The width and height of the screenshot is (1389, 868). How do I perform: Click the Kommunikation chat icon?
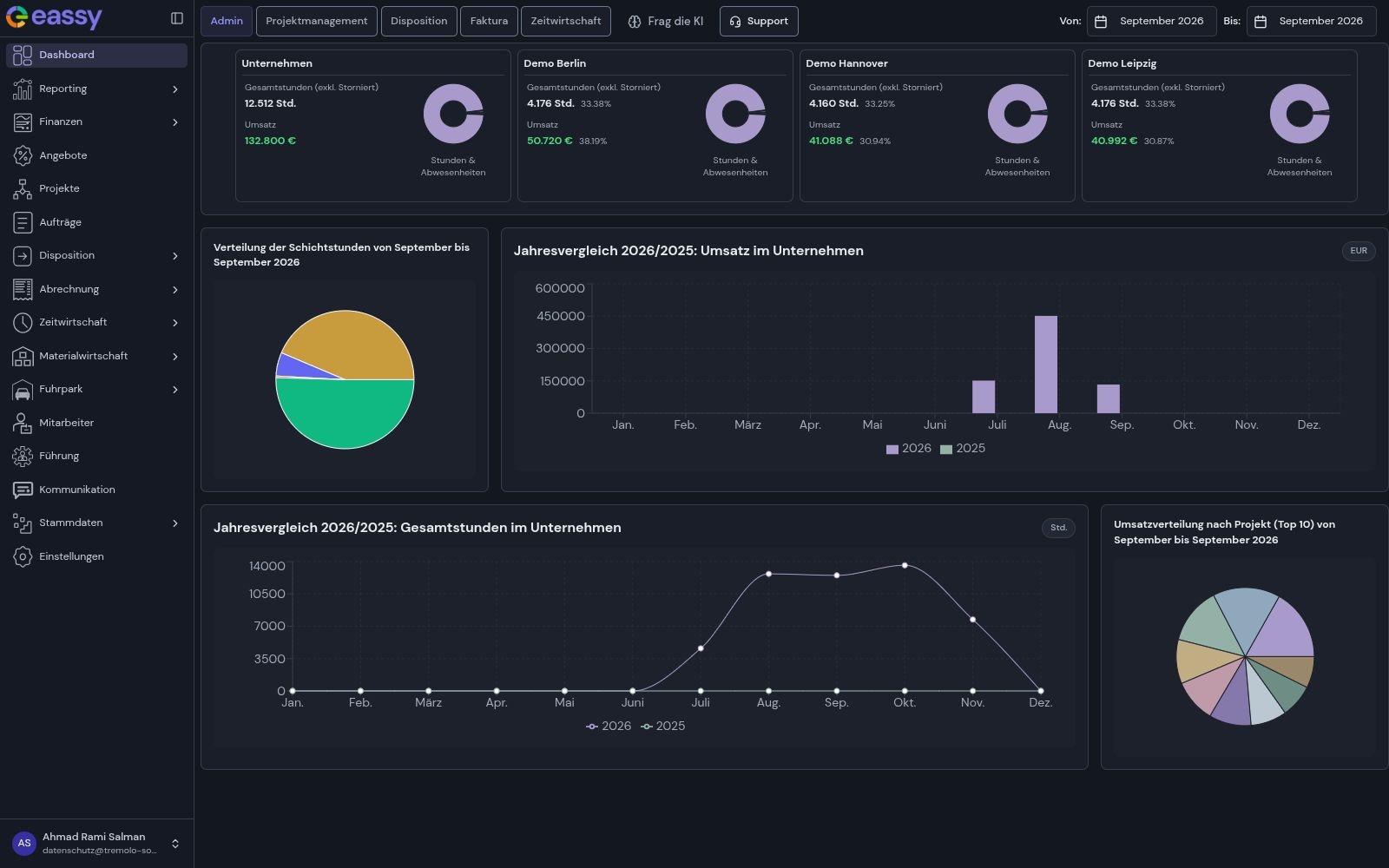pyautogui.click(x=23, y=490)
